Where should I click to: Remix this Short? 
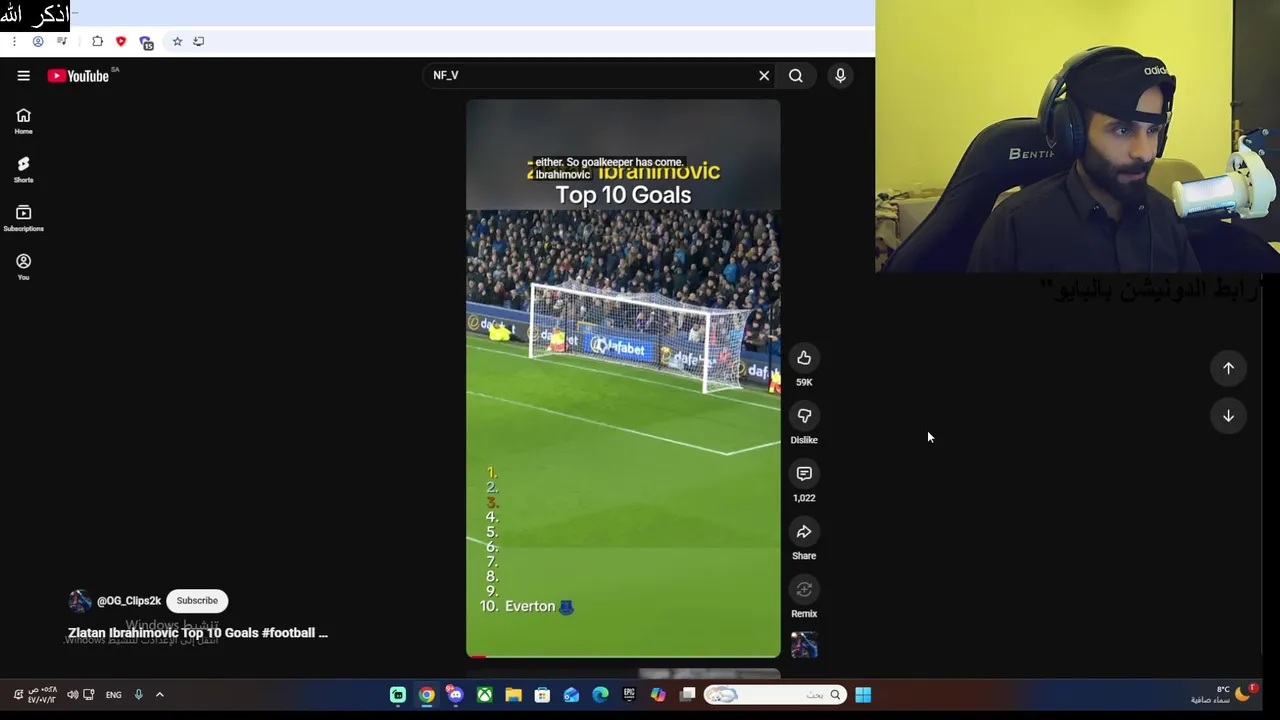(x=804, y=590)
